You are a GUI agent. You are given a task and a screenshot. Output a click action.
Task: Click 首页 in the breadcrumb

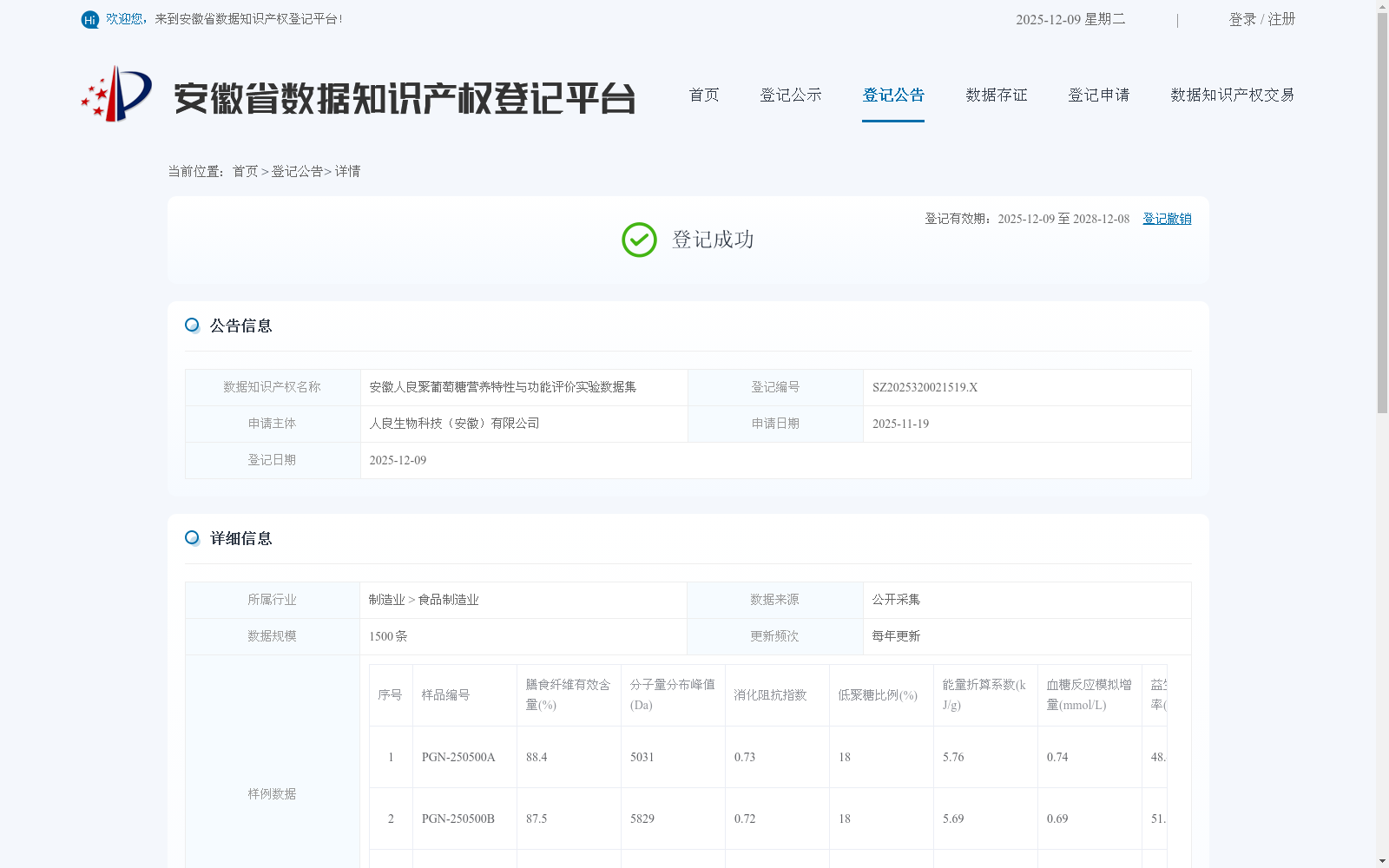click(x=245, y=172)
